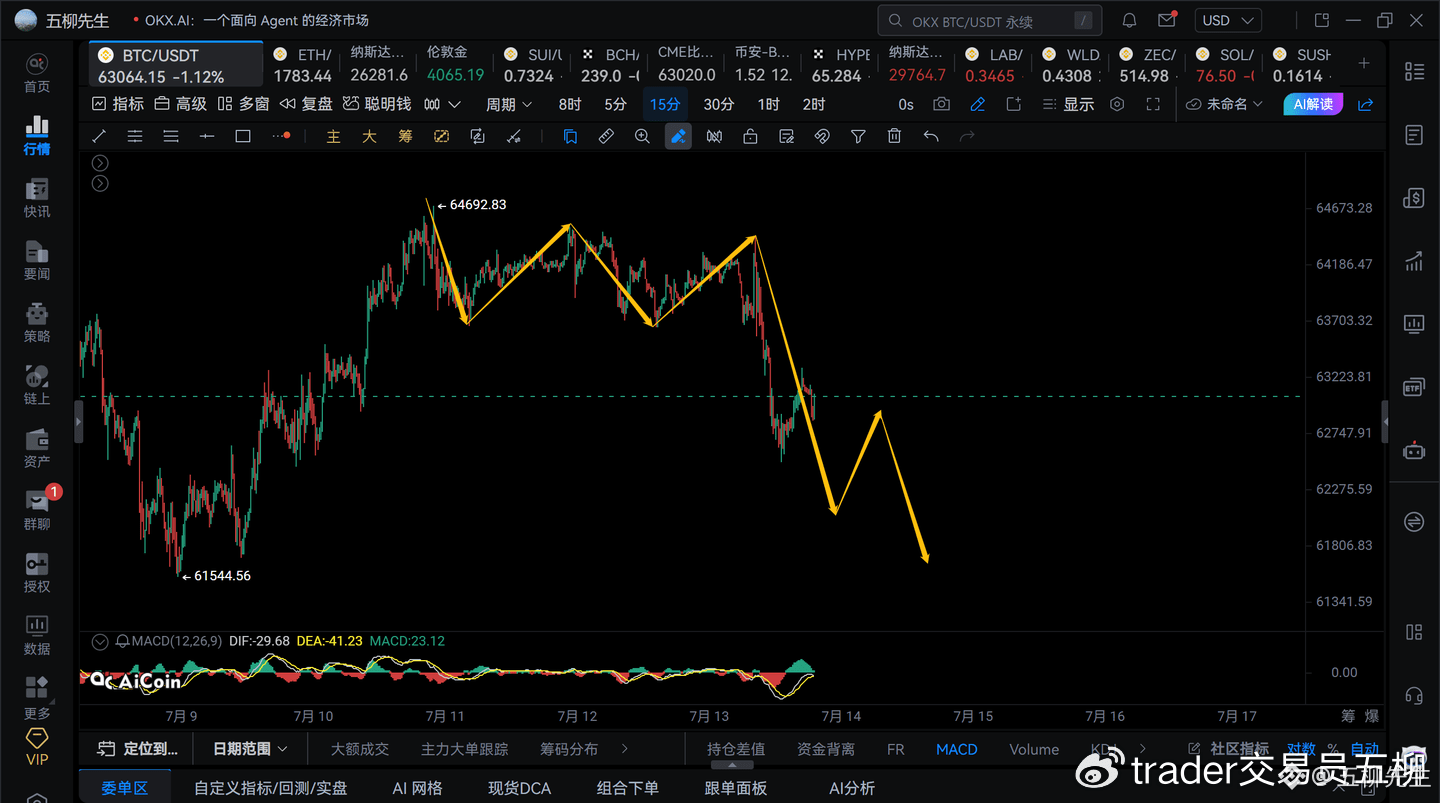The width and height of the screenshot is (1440, 803).
Task: Select the ruler measure tool
Action: (x=606, y=136)
